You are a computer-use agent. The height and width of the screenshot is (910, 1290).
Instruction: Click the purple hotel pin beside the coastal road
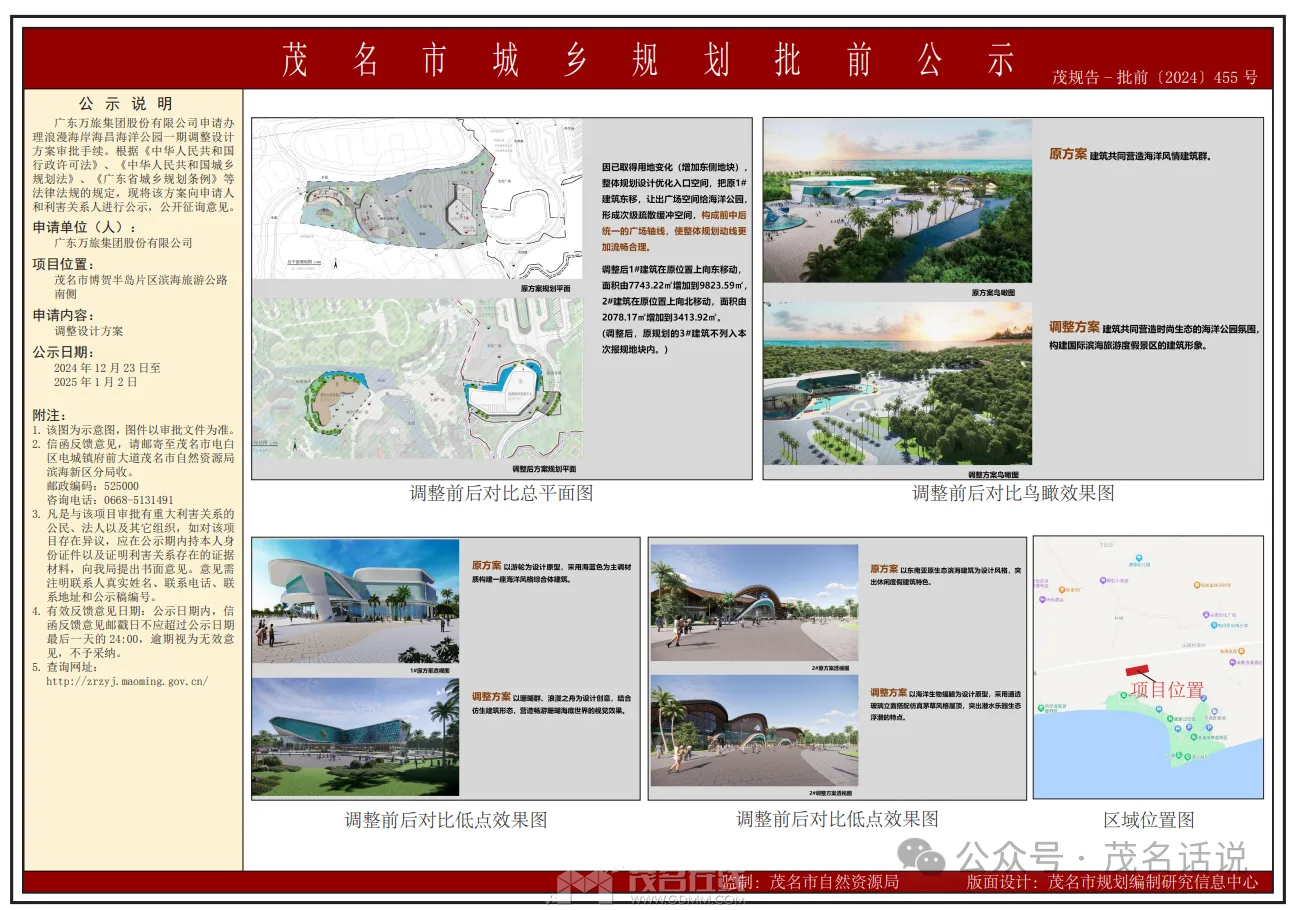pos(1233,662)
